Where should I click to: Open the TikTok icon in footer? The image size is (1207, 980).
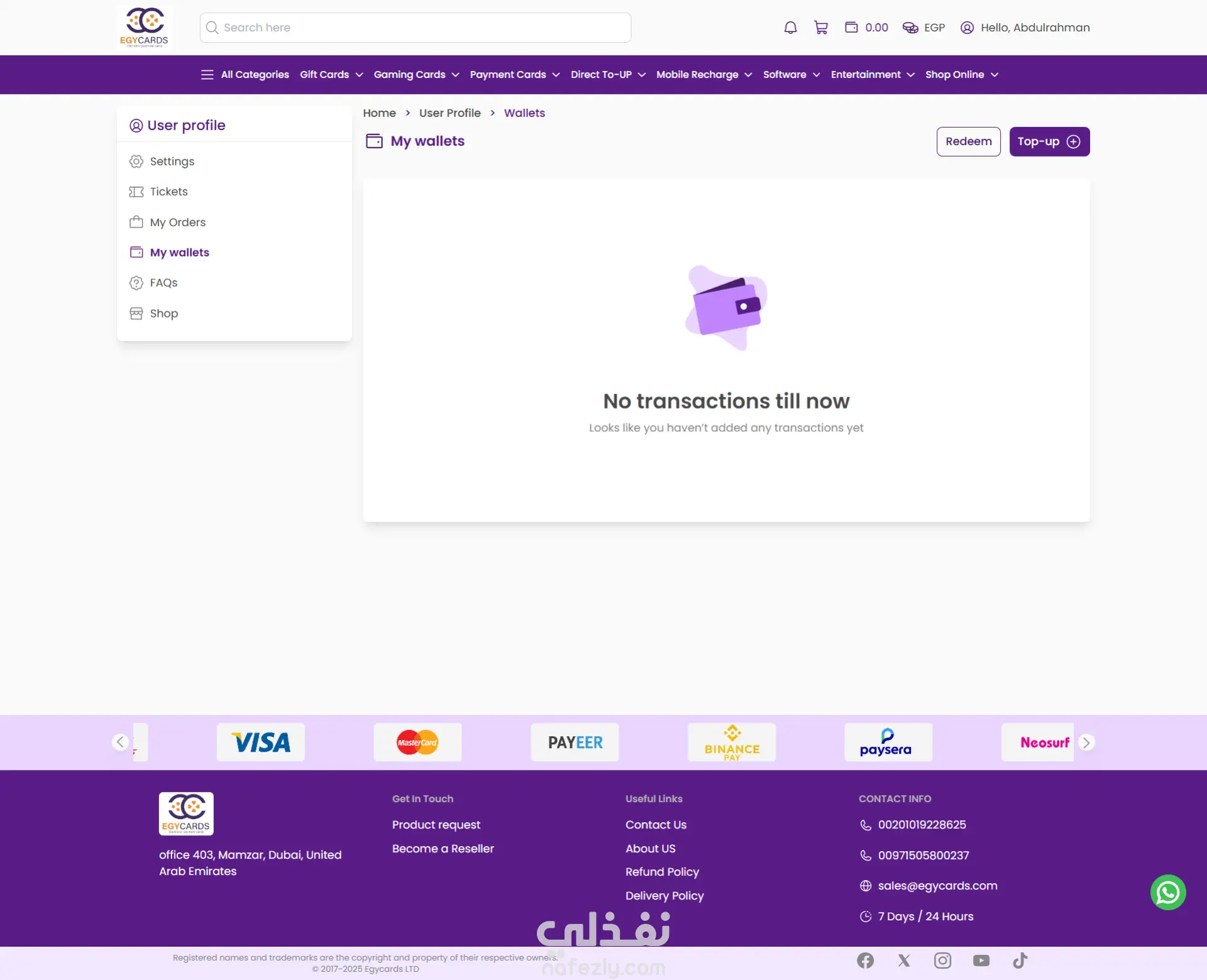pos(1020,960)
